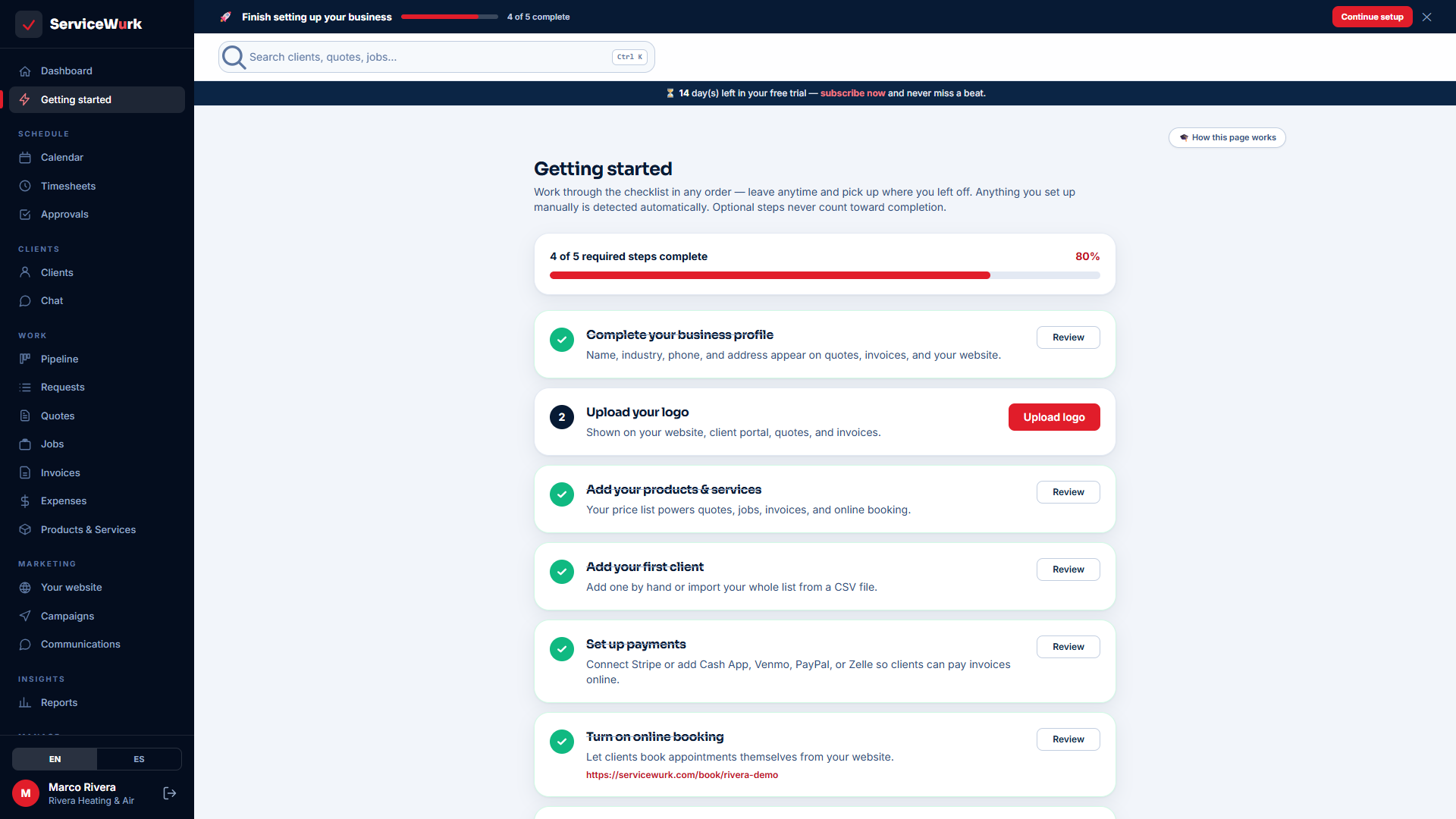The image size is (1456, 819).
Task: Click the Campaigns paper plane icon
Action: [25, 616]
